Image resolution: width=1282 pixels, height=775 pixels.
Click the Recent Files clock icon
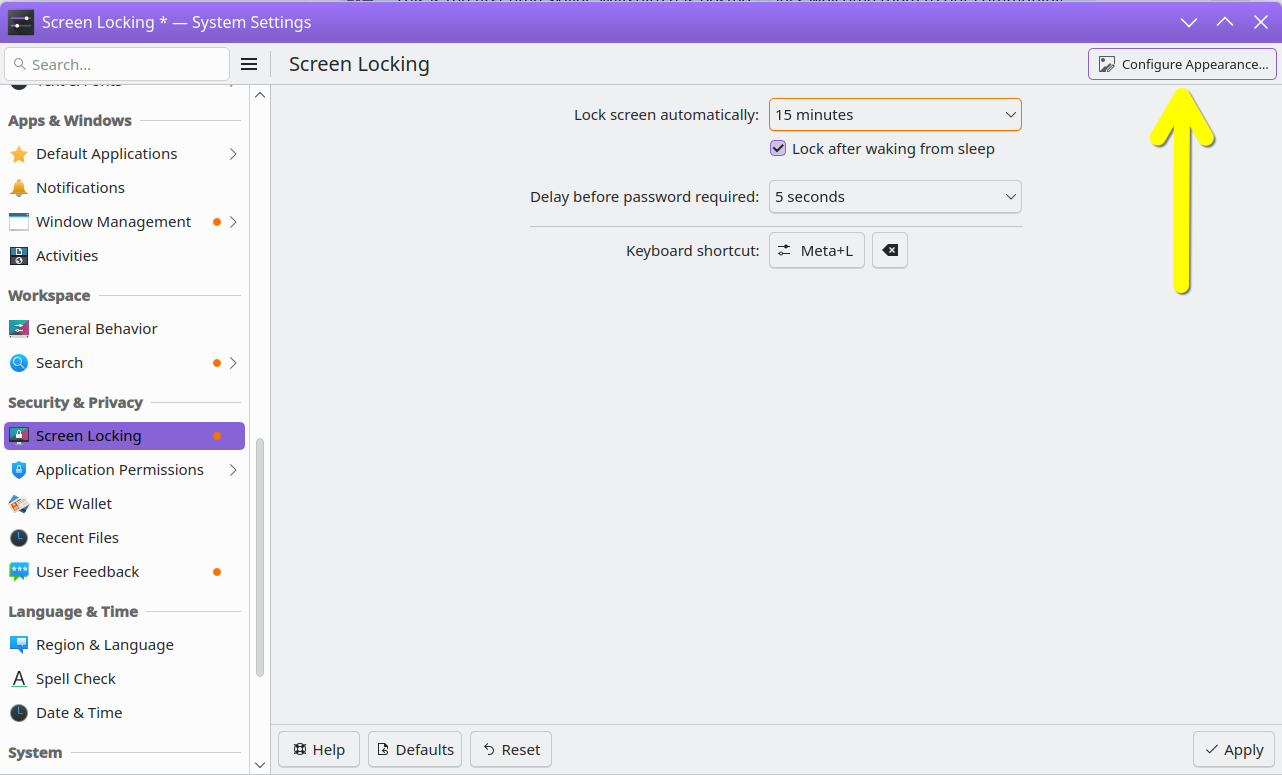tap(19, 538)
